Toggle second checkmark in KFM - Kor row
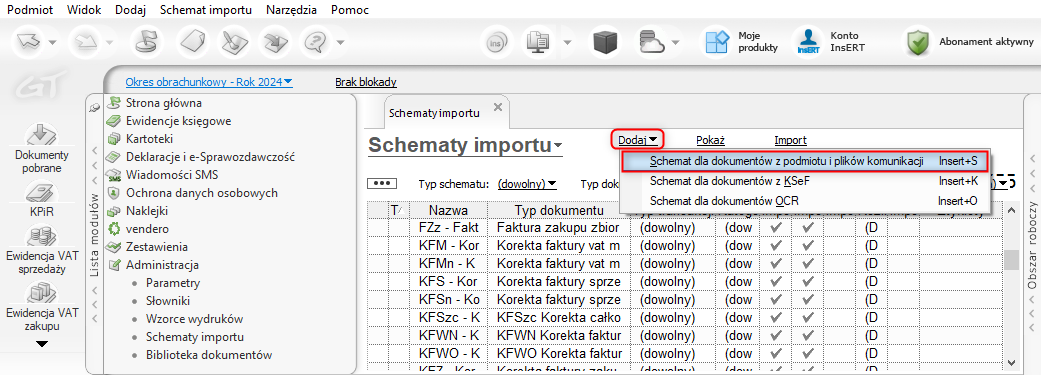Screen dimensions: 1041x375 [807, 246]
